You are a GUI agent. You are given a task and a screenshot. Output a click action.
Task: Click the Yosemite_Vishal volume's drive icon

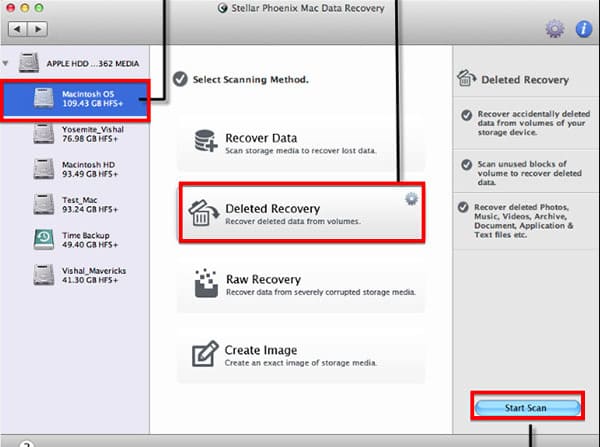pos(44,134)
